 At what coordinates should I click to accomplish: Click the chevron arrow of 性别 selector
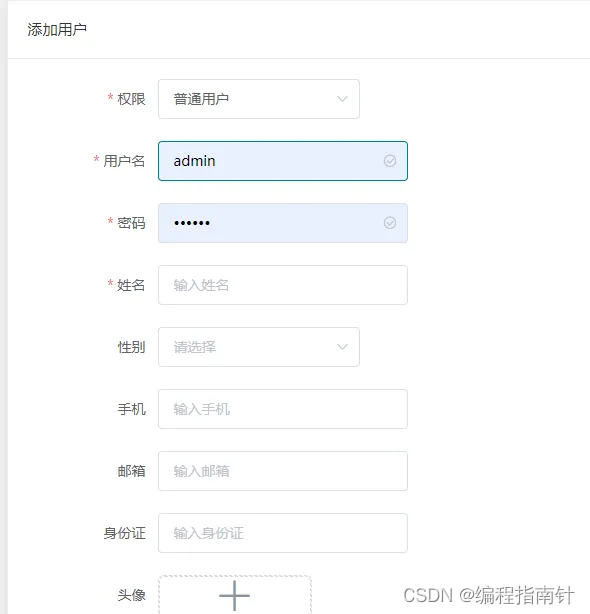(x=343, y=347)
